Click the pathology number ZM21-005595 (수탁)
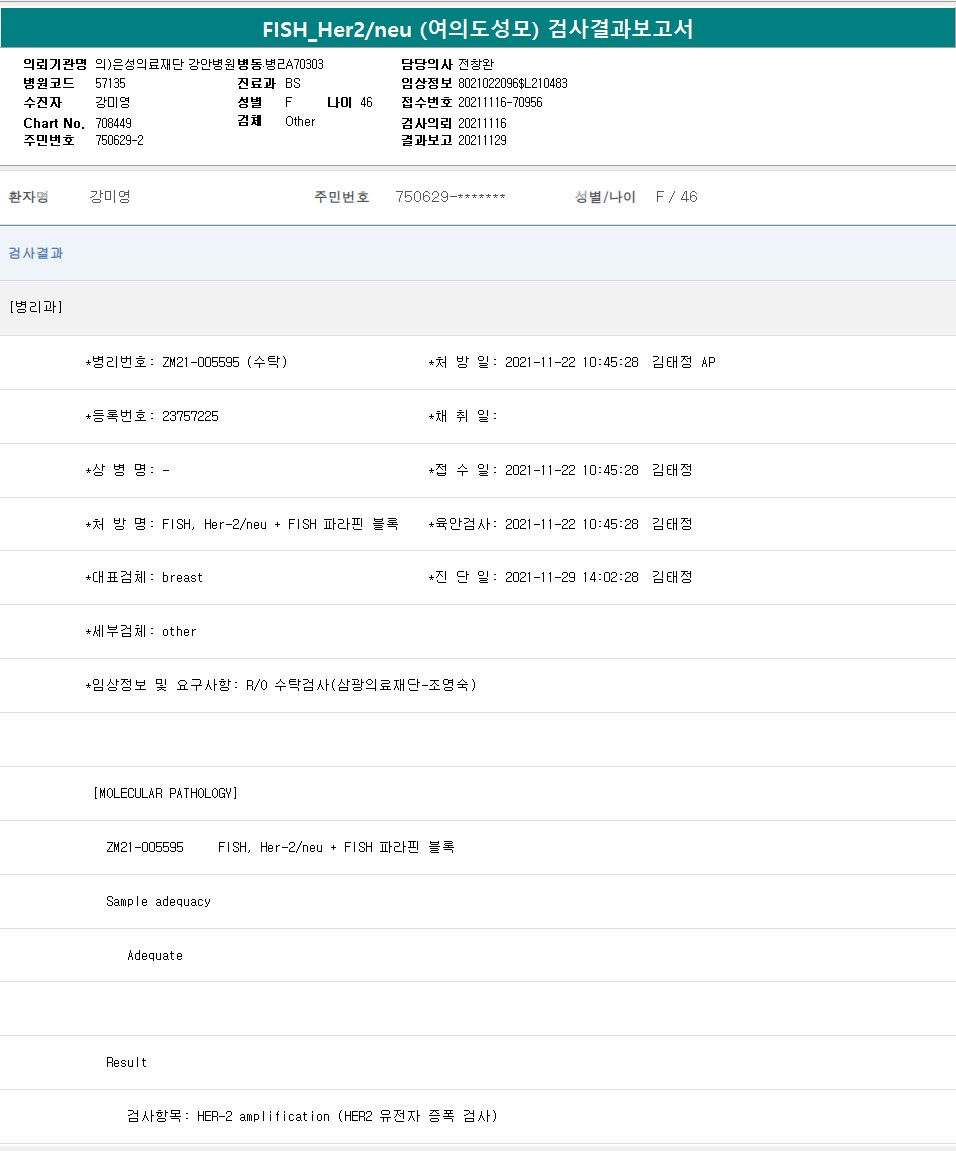 point(224,363)
